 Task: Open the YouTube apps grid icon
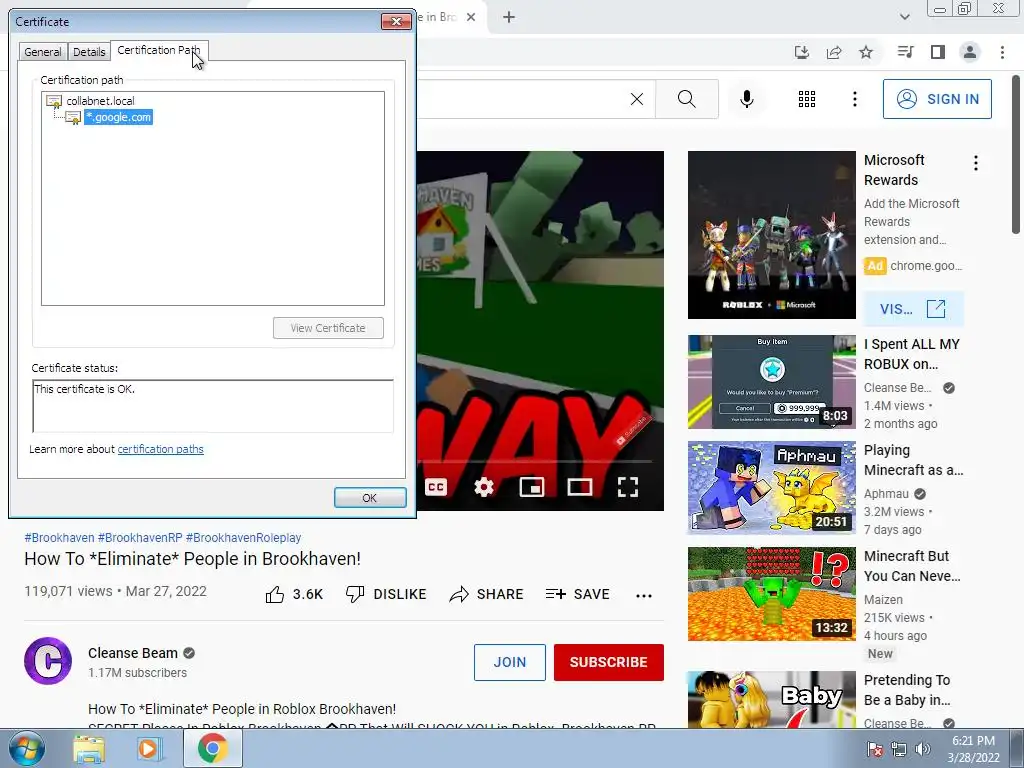807,99
